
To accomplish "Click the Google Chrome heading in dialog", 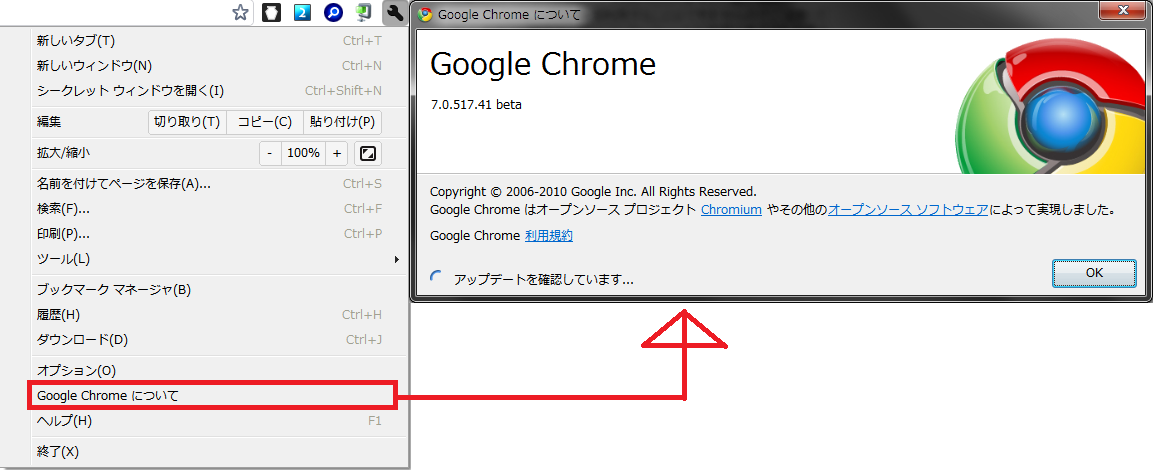I will pos(543,65).
